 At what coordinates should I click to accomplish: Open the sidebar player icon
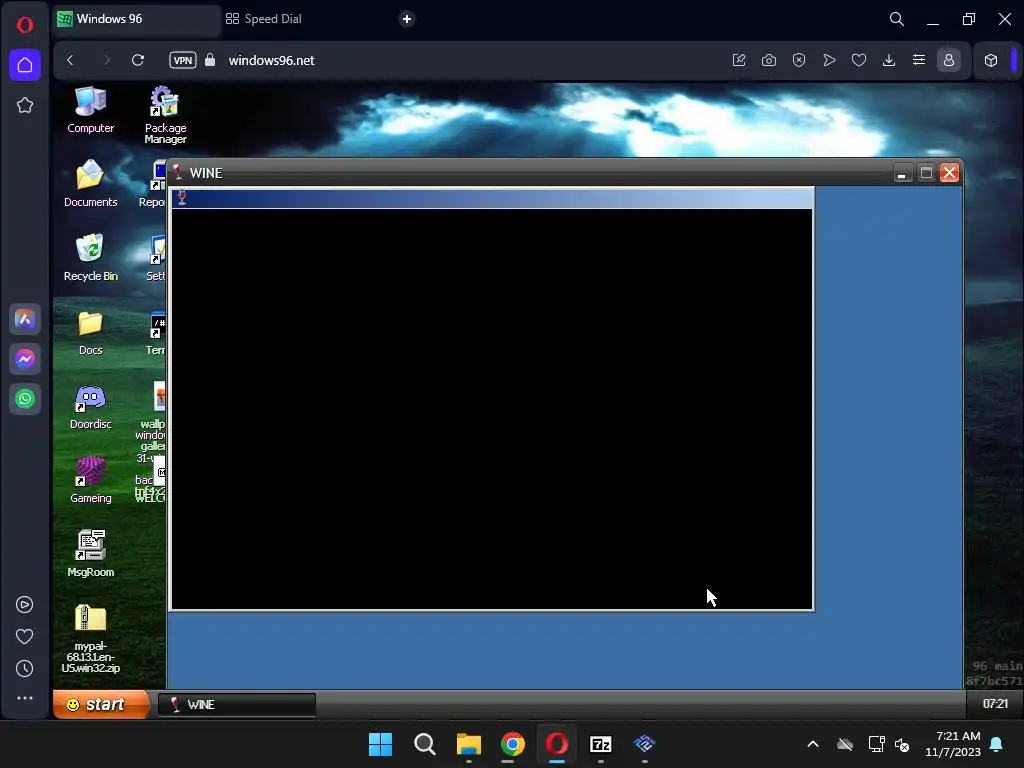pyautogui.click(x=25, y=605)
